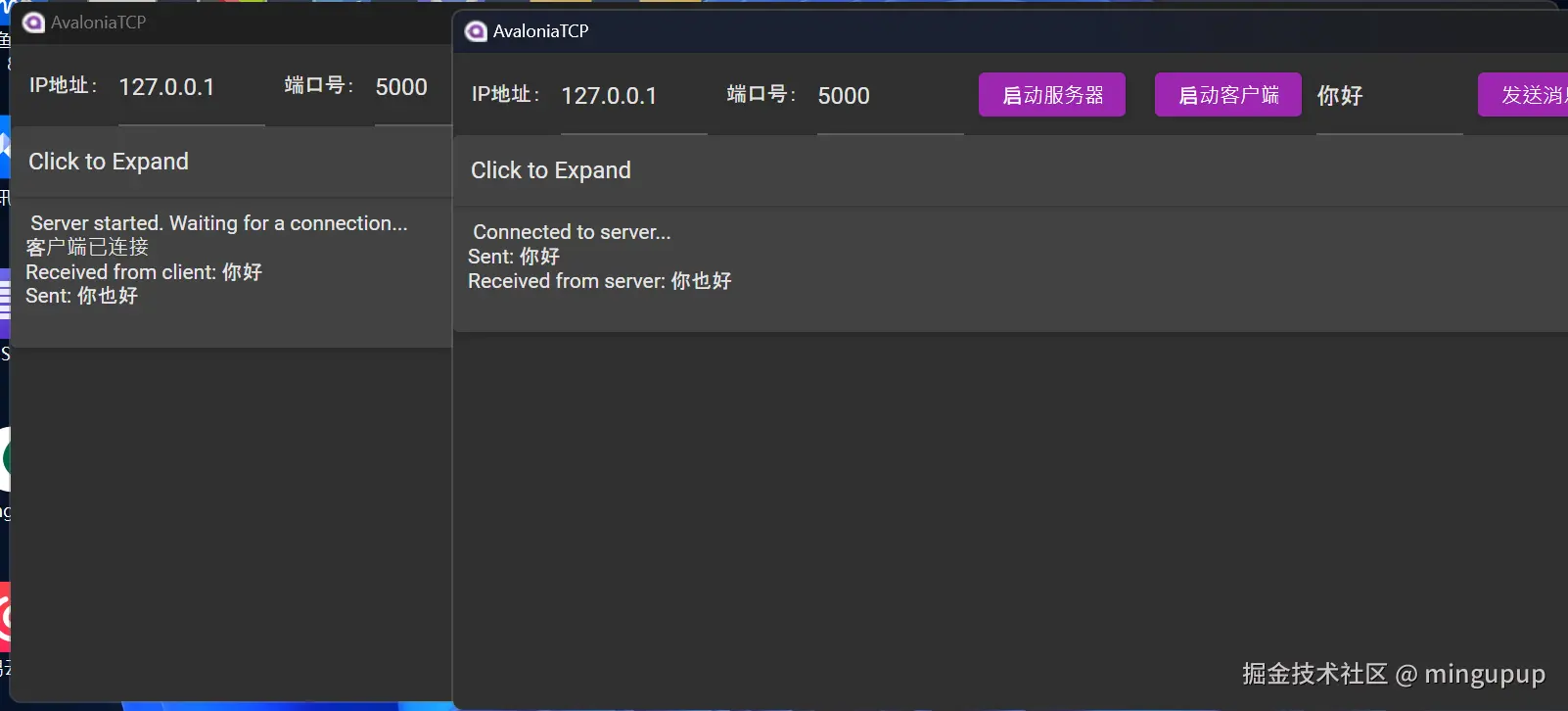1568x711 pixels.
Task: Focus the front window port number field
Action: point(890,97)
